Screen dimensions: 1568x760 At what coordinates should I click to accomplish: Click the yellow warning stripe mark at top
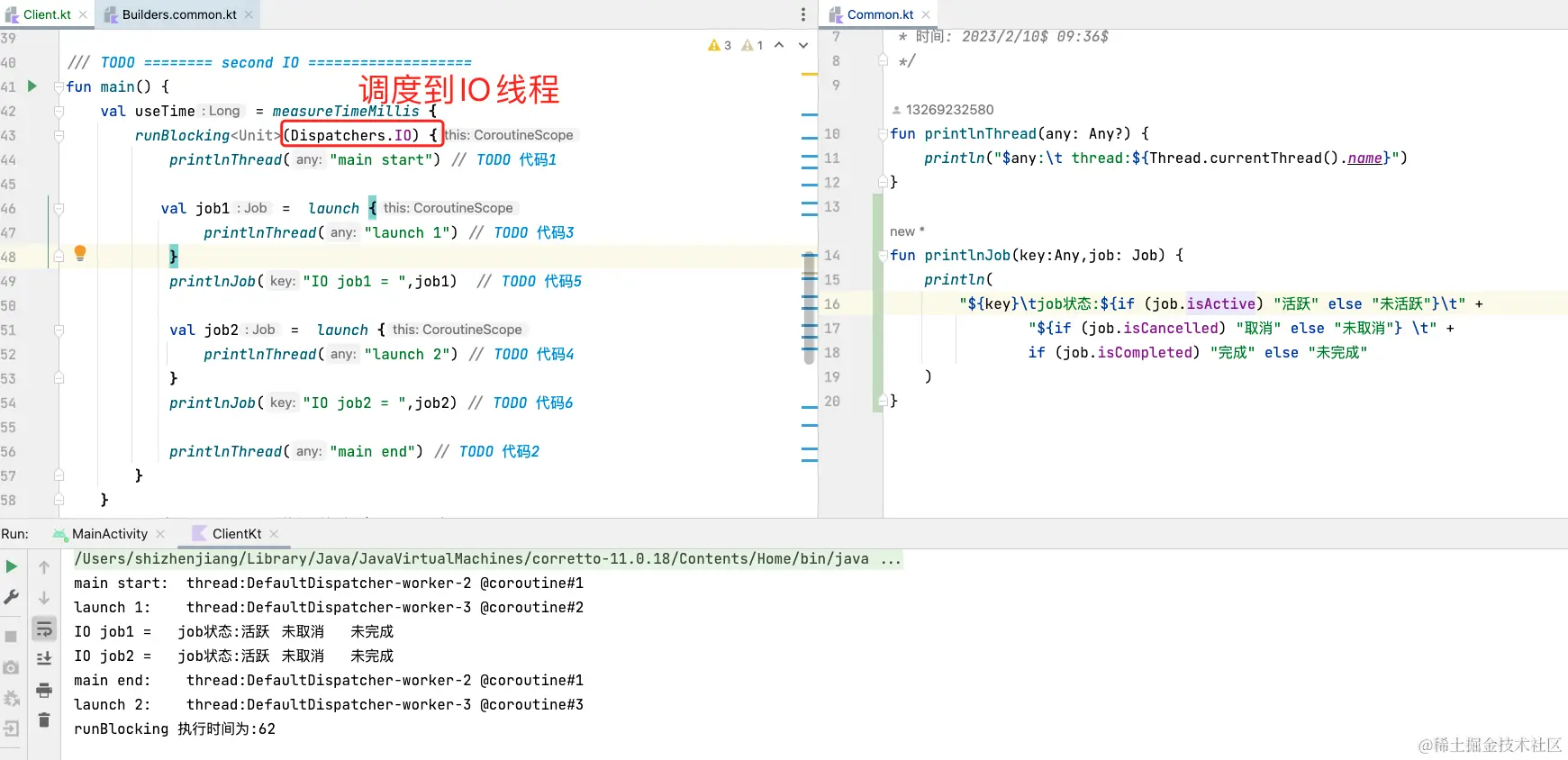(809, 75)
